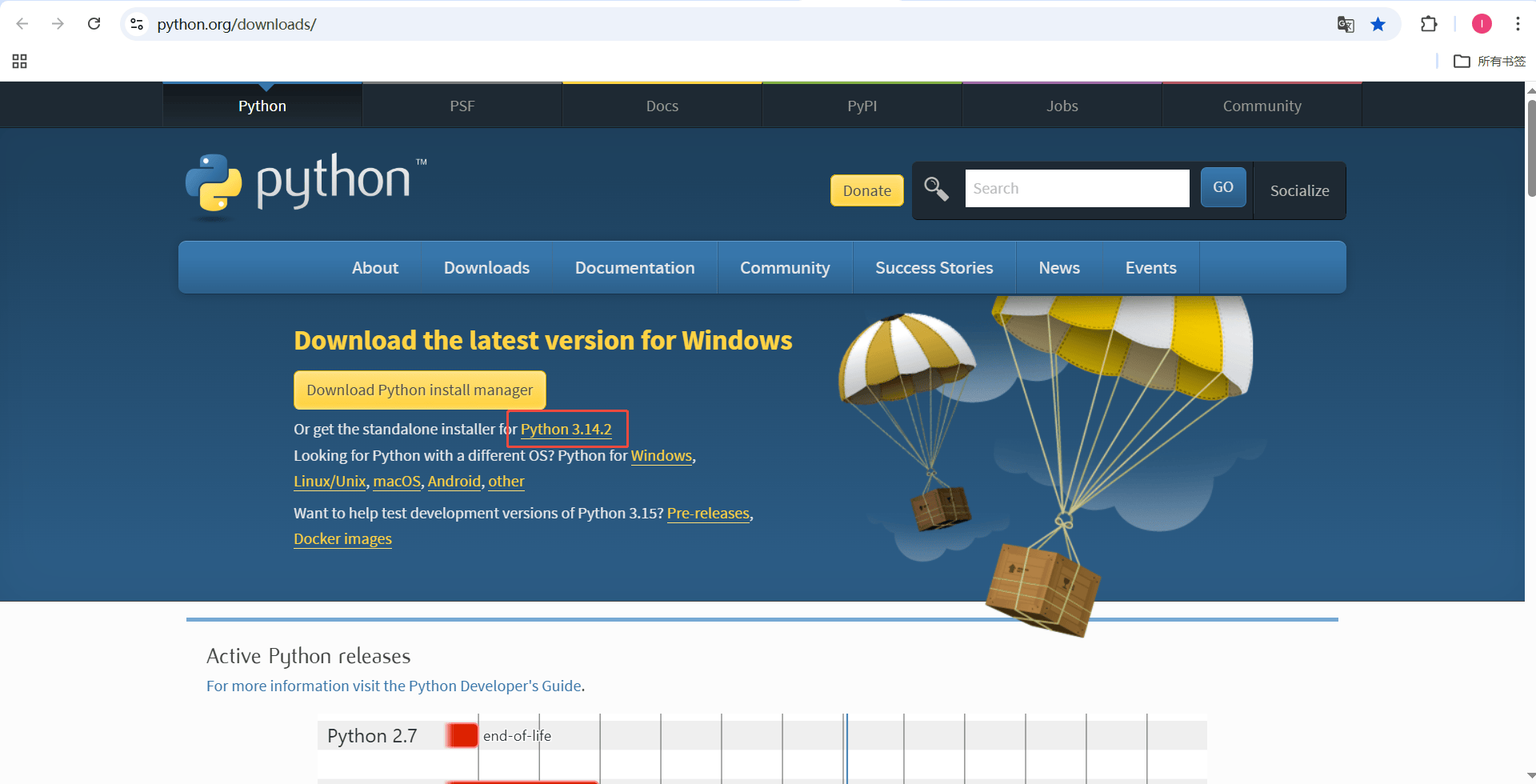Follow the Windows link
The image size is (1536, 784).
point(662,456)
